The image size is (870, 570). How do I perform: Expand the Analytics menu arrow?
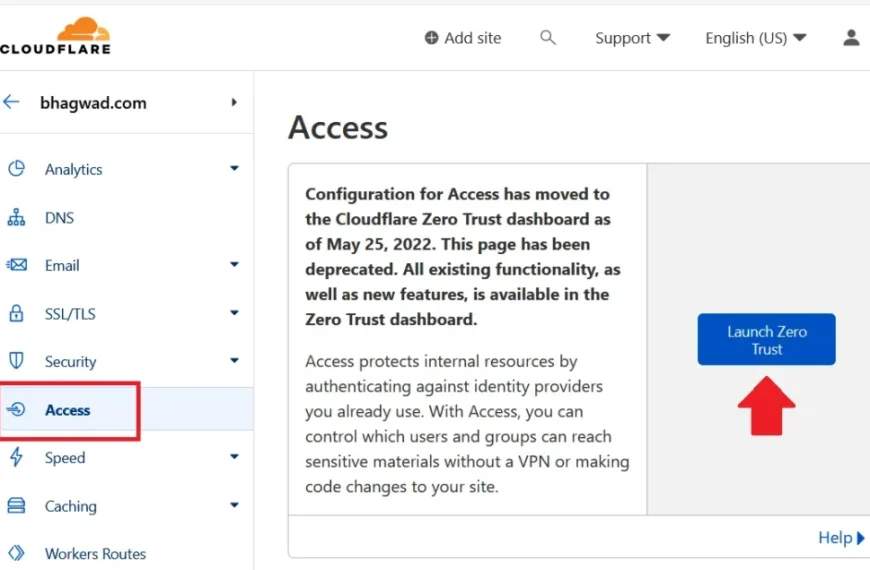click(x=234, y=168)
